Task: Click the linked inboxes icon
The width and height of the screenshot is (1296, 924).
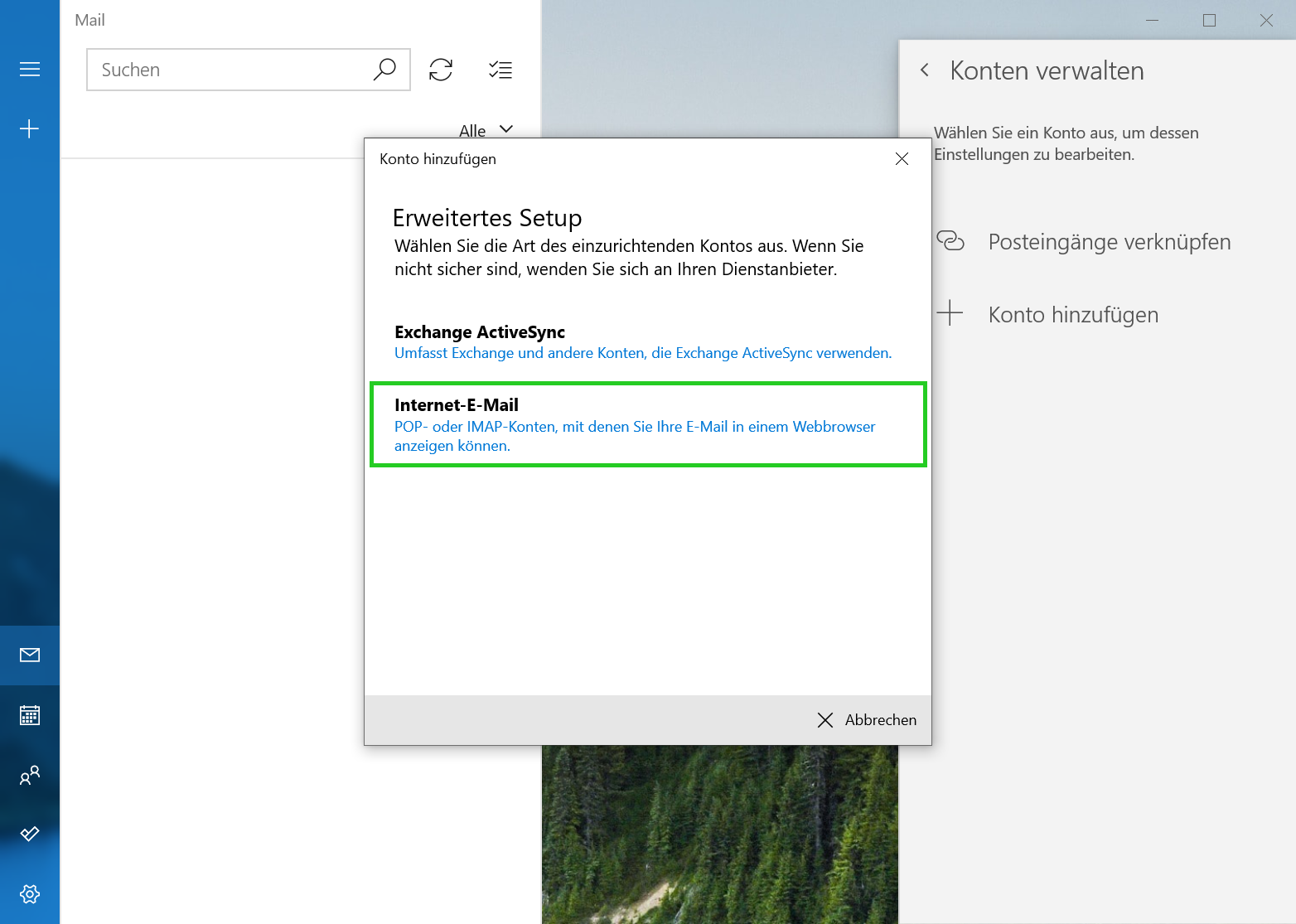Action: pyautogui.click(x=950, y=241)
